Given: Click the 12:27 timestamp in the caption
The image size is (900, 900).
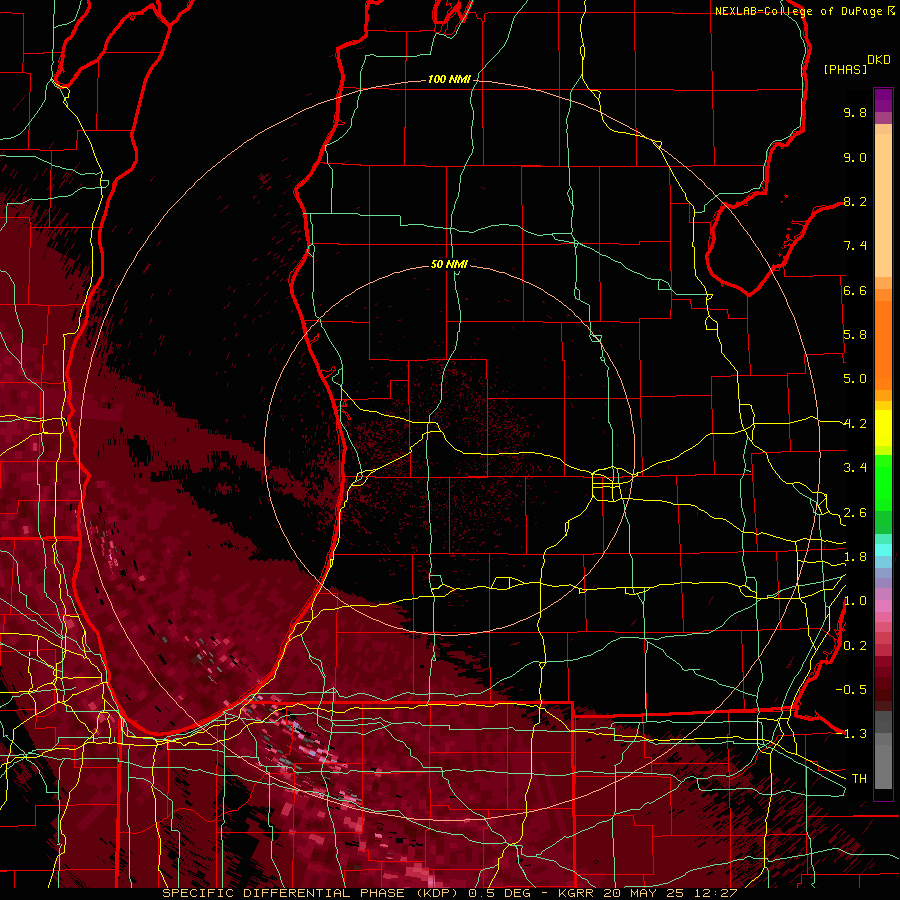Looking at the screenshot, I should point(717,893).
